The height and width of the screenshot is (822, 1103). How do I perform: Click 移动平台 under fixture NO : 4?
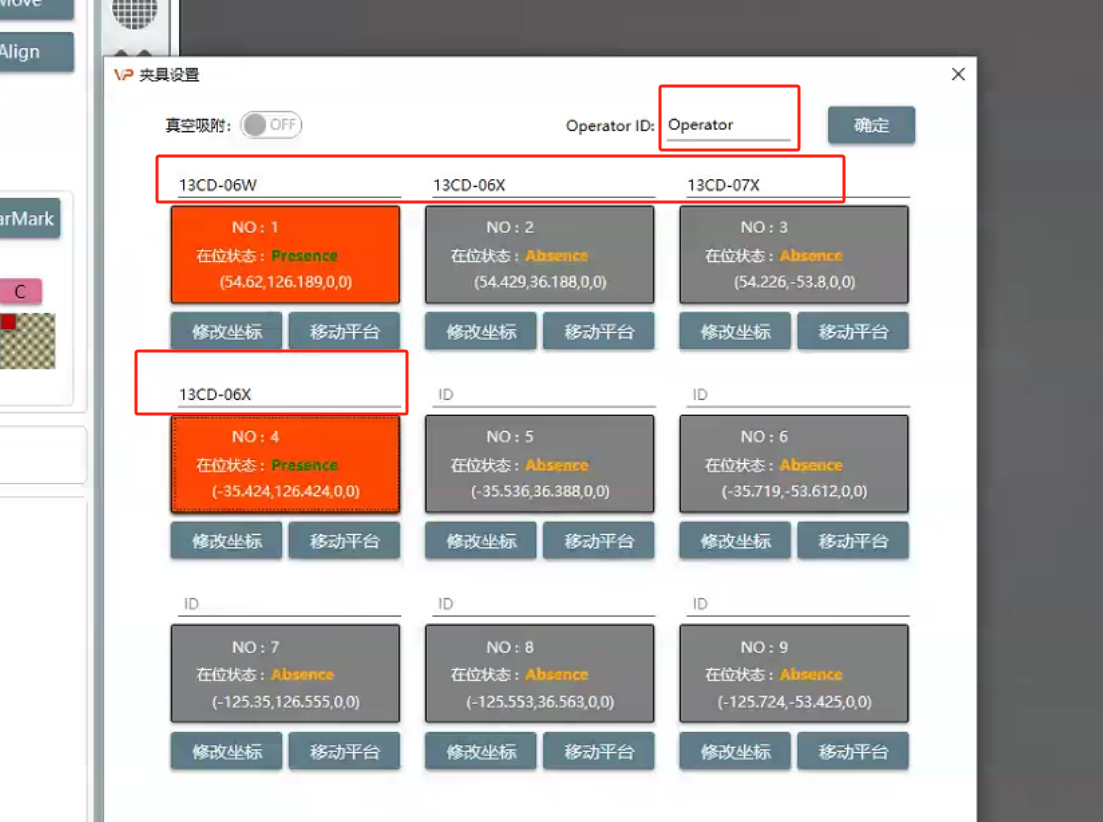[x=344, y=541]
